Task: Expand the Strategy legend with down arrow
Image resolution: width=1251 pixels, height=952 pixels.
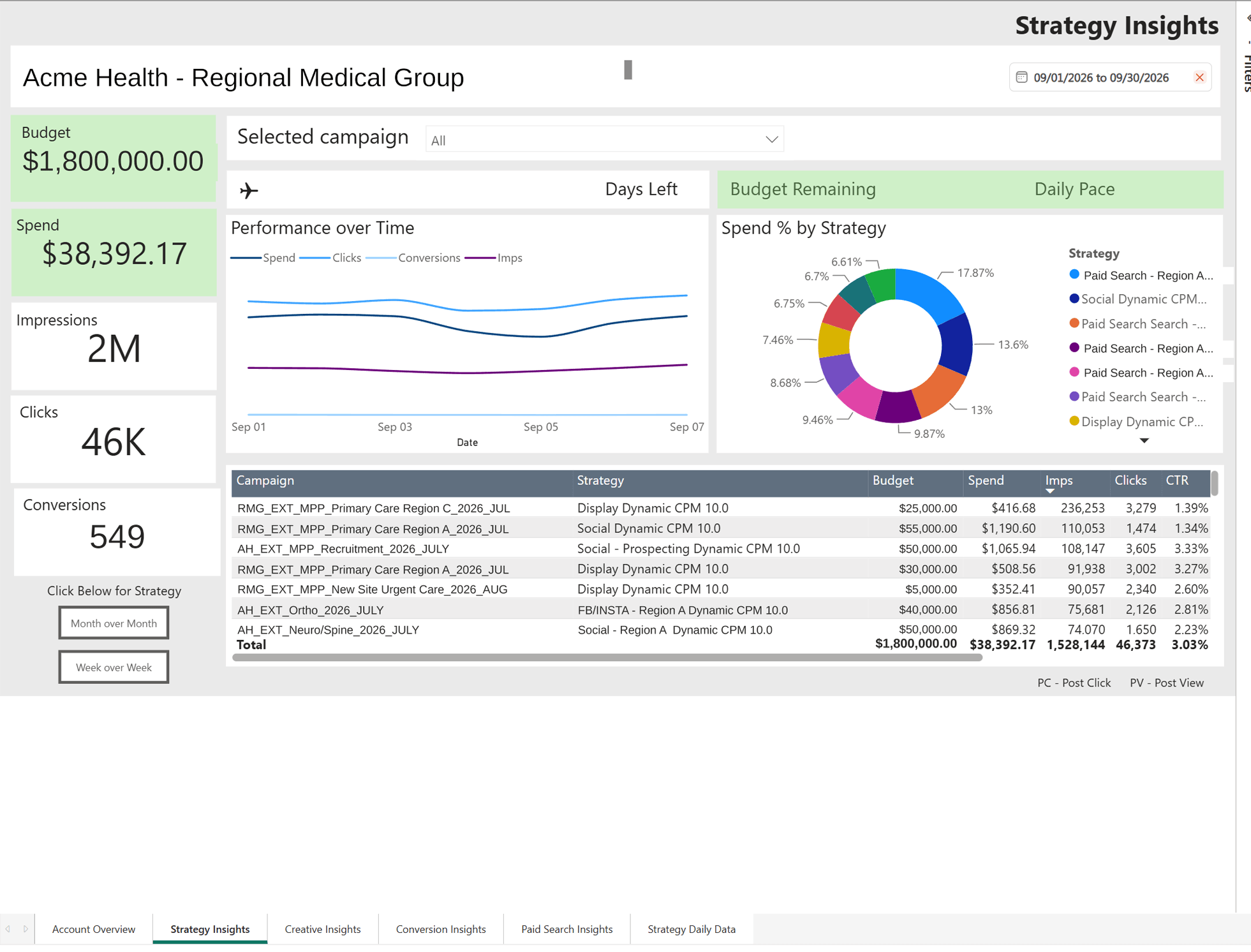Action: tap(1144, 441)
